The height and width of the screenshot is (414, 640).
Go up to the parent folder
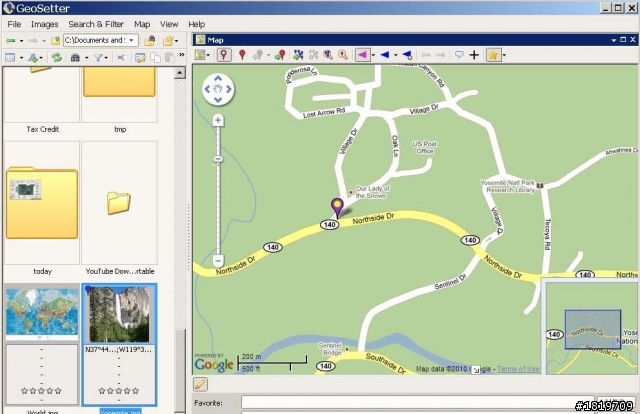[56, 40]
